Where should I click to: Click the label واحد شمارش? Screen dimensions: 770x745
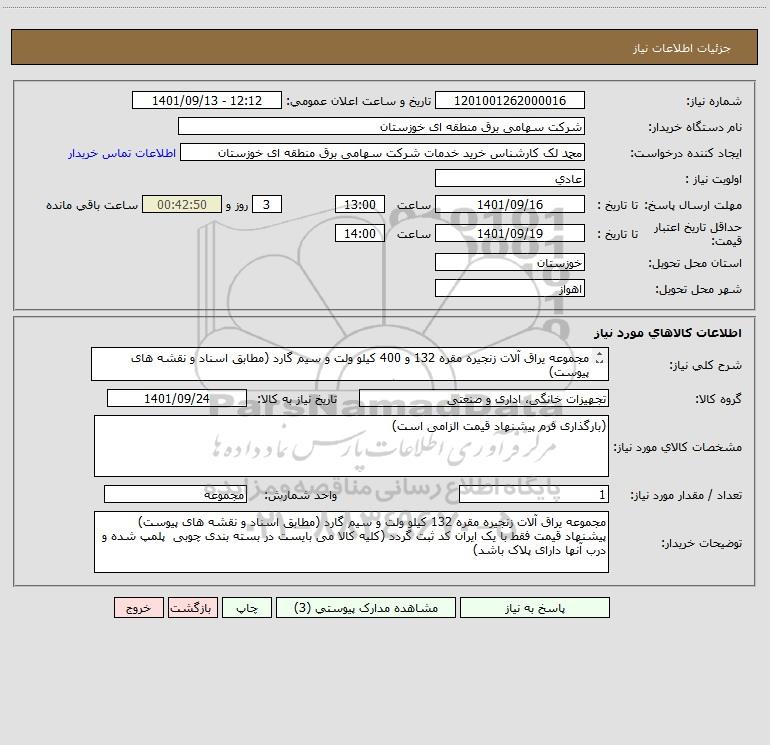coord(301,496)
